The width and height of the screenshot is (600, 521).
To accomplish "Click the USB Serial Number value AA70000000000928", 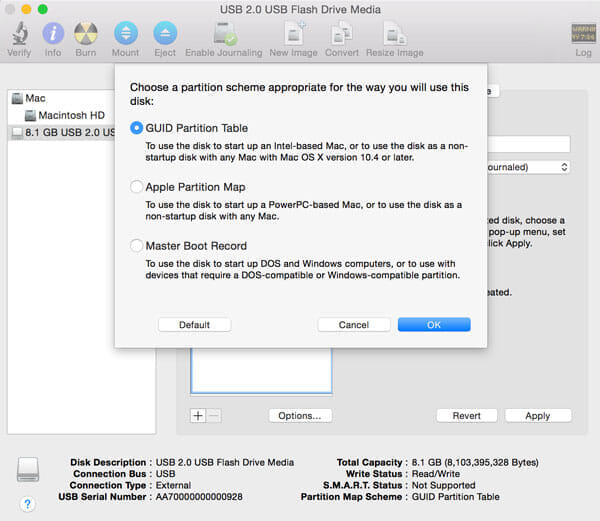I will (x=199, y=497).
